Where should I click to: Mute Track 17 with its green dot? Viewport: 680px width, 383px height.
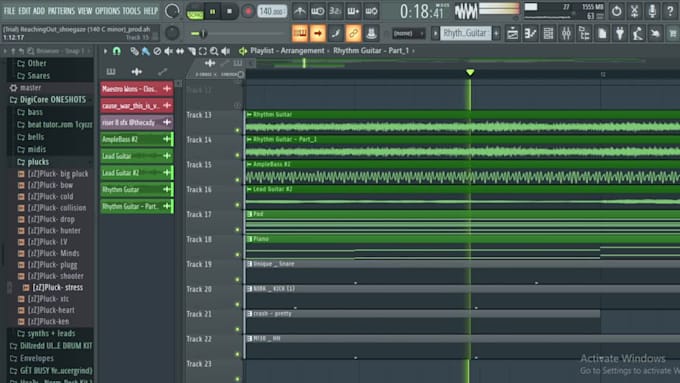pyautogui.click(x=237, y=230)
